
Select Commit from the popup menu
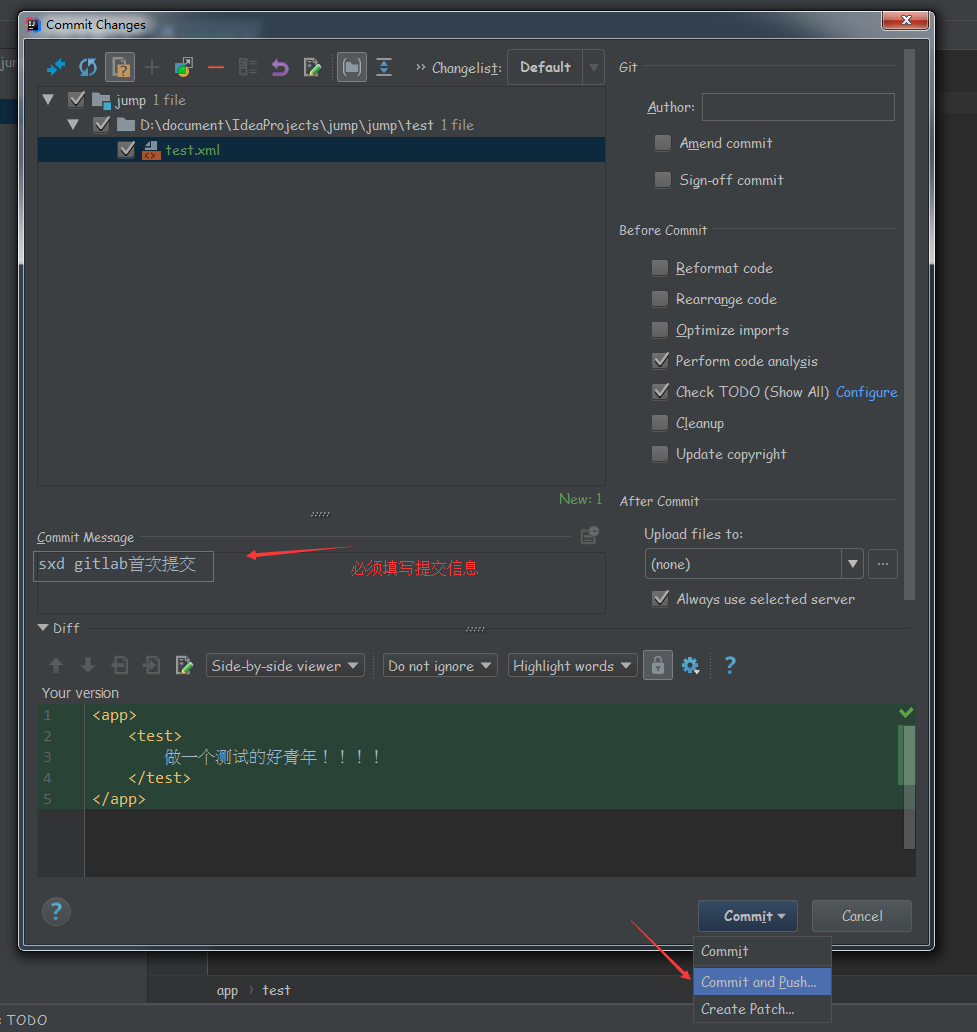[762, 952]
